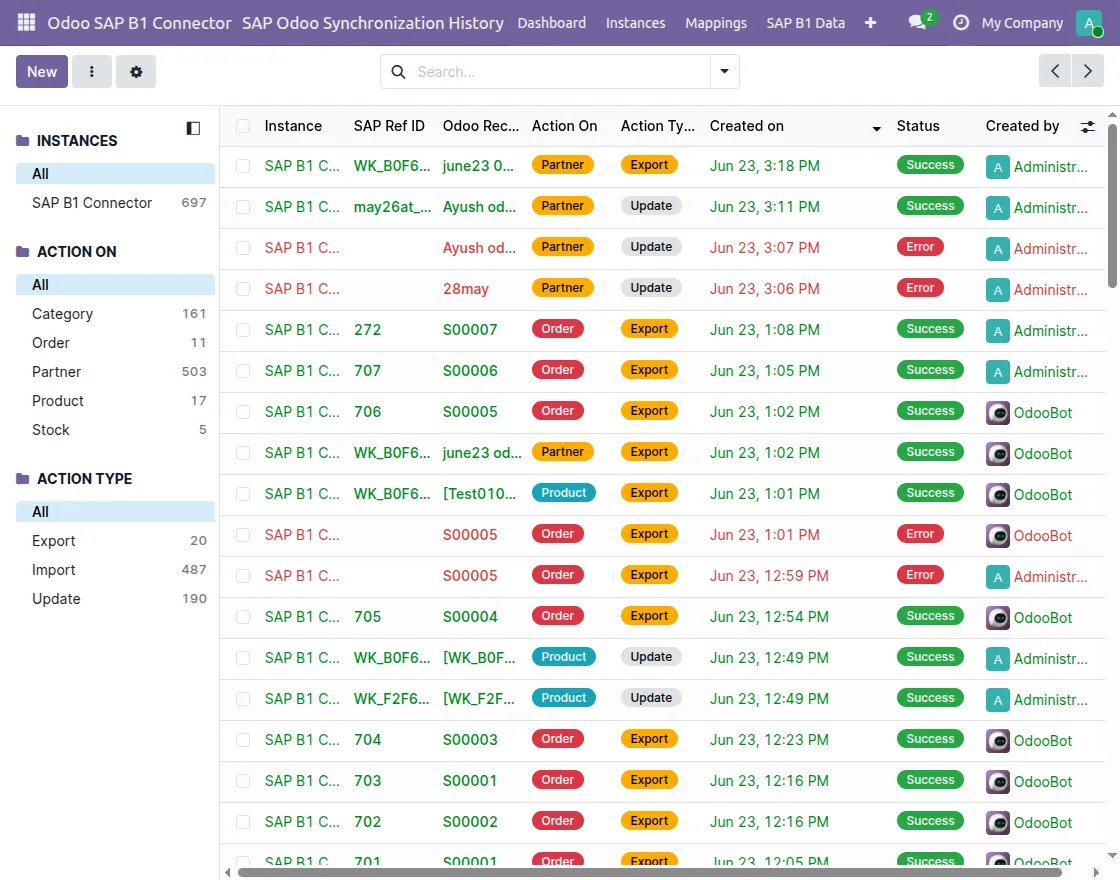Click SAP Ref ID 272 cell
The width and height of the screenshot is (1120, 880).
click(x=367, y=330)
